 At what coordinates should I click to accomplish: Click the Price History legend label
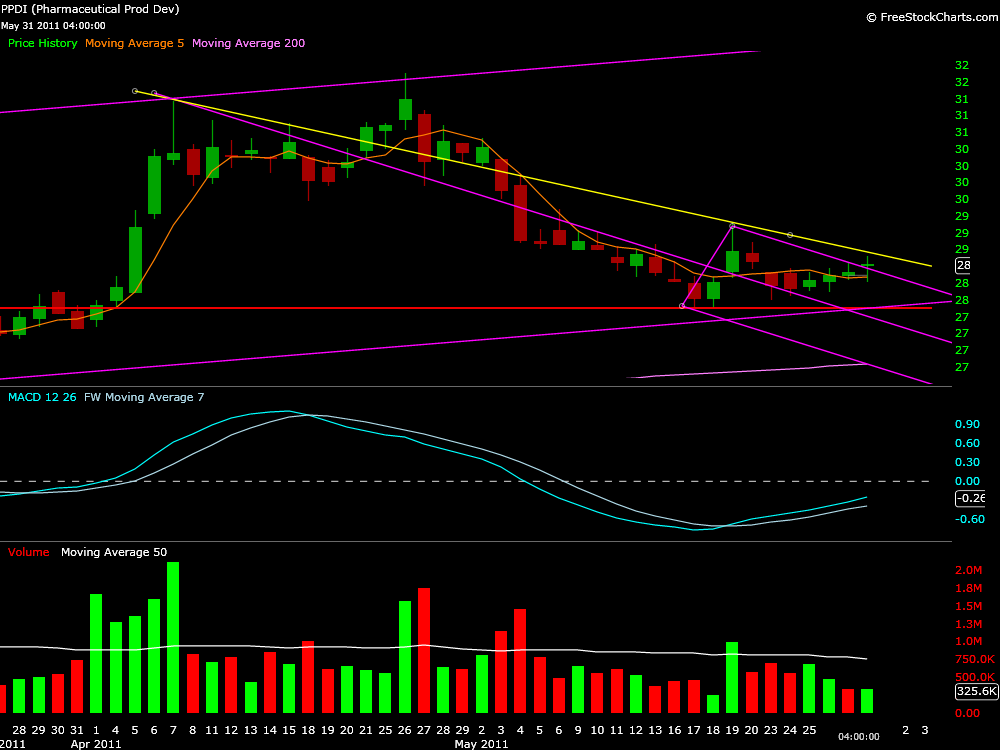click(42, 43)
